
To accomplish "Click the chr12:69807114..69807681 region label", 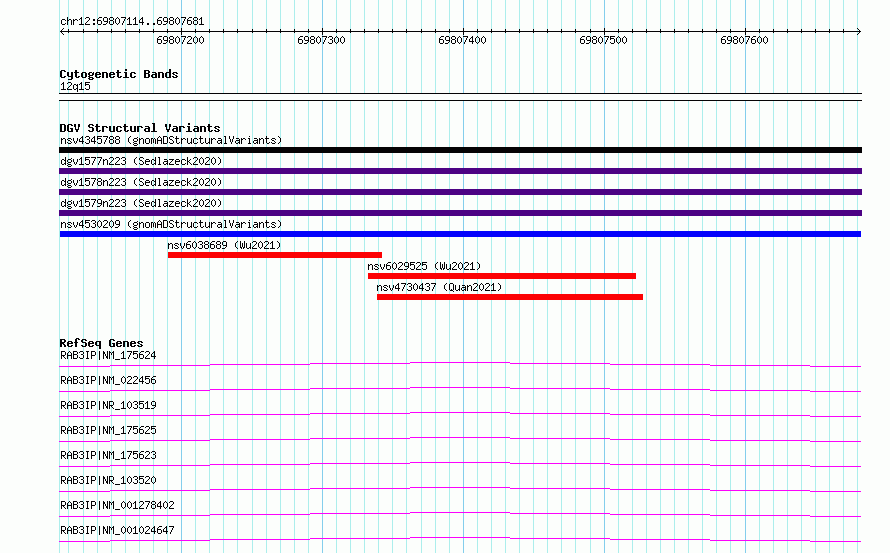I will tap(132, 22).
